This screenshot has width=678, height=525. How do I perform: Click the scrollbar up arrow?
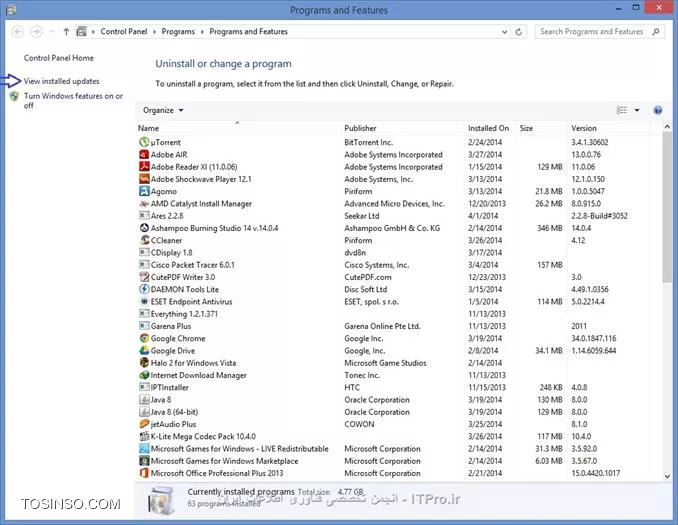point(667,127)
